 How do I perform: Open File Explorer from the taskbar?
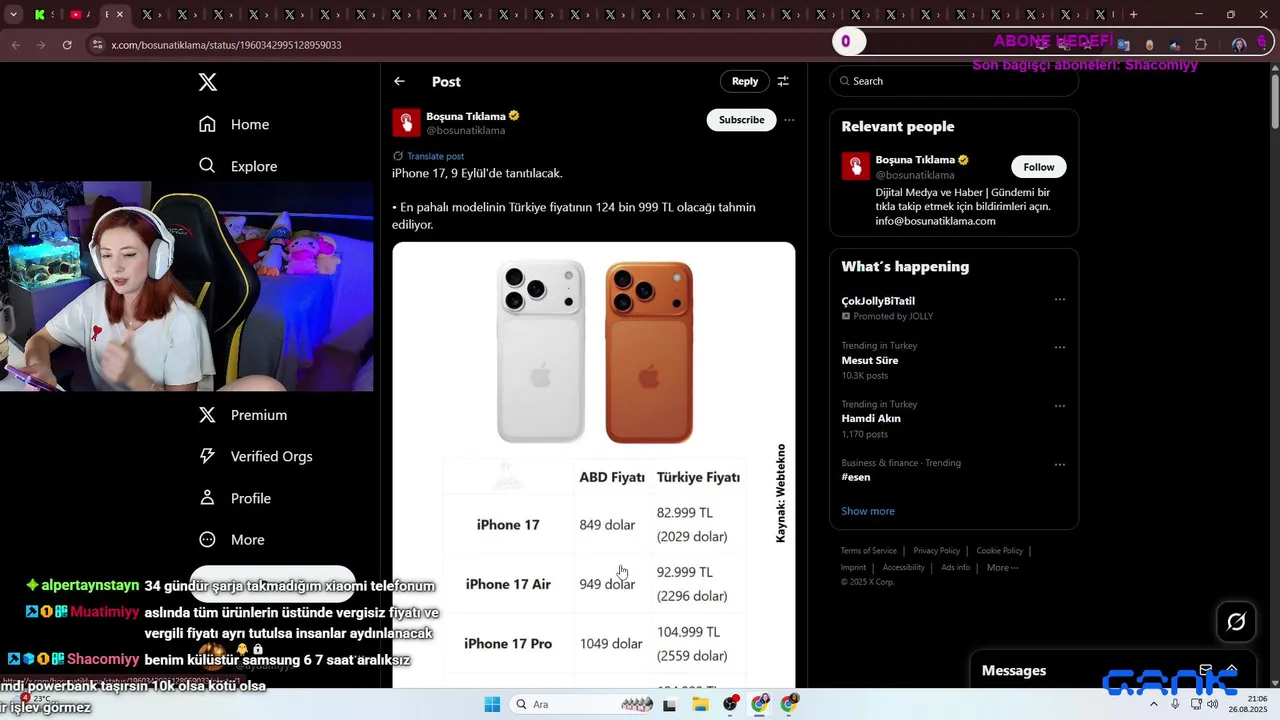(x=700, y=704)
